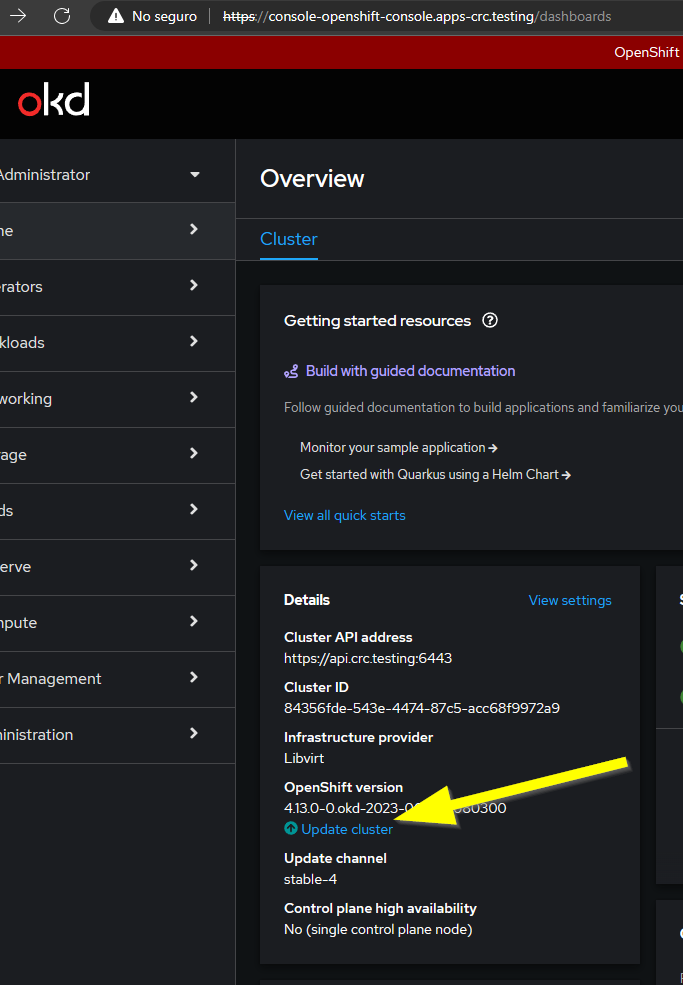Viewport: 683px width, 985px height.
Task: Click the browser reload icon
Action: tap(62, 16)
